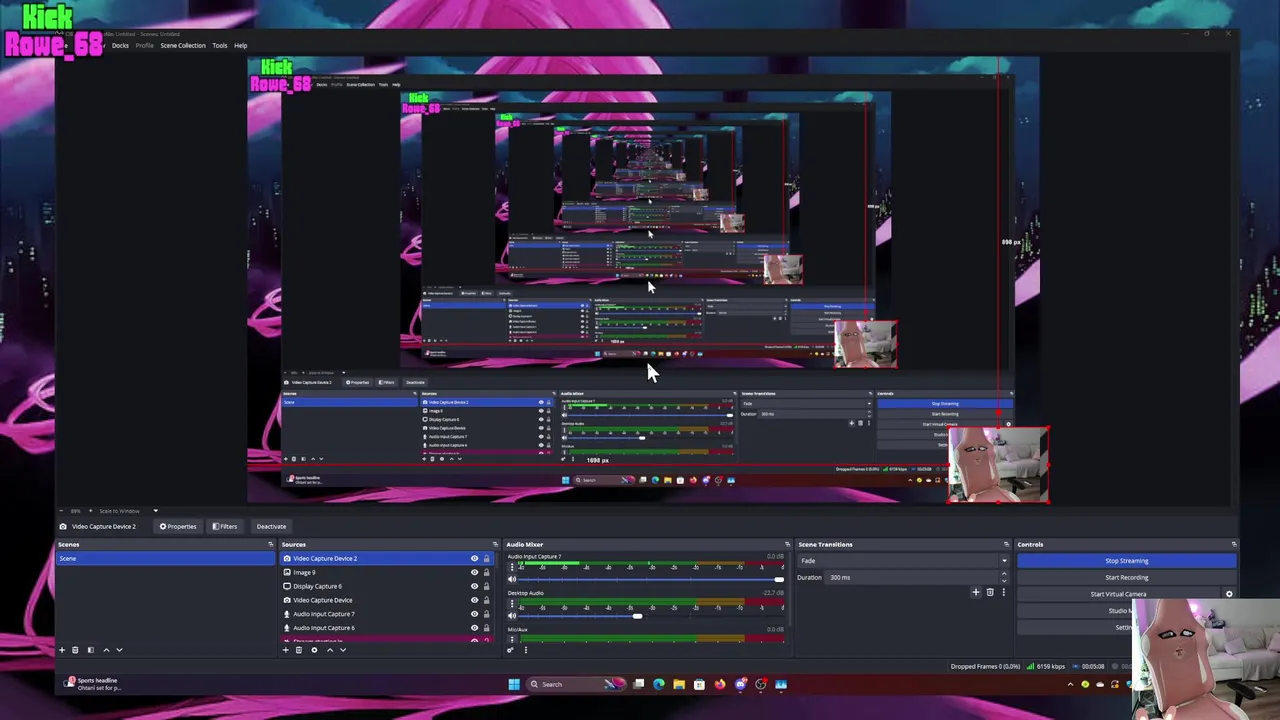Add a configurable transition plus icon

[x=976, y=592]
